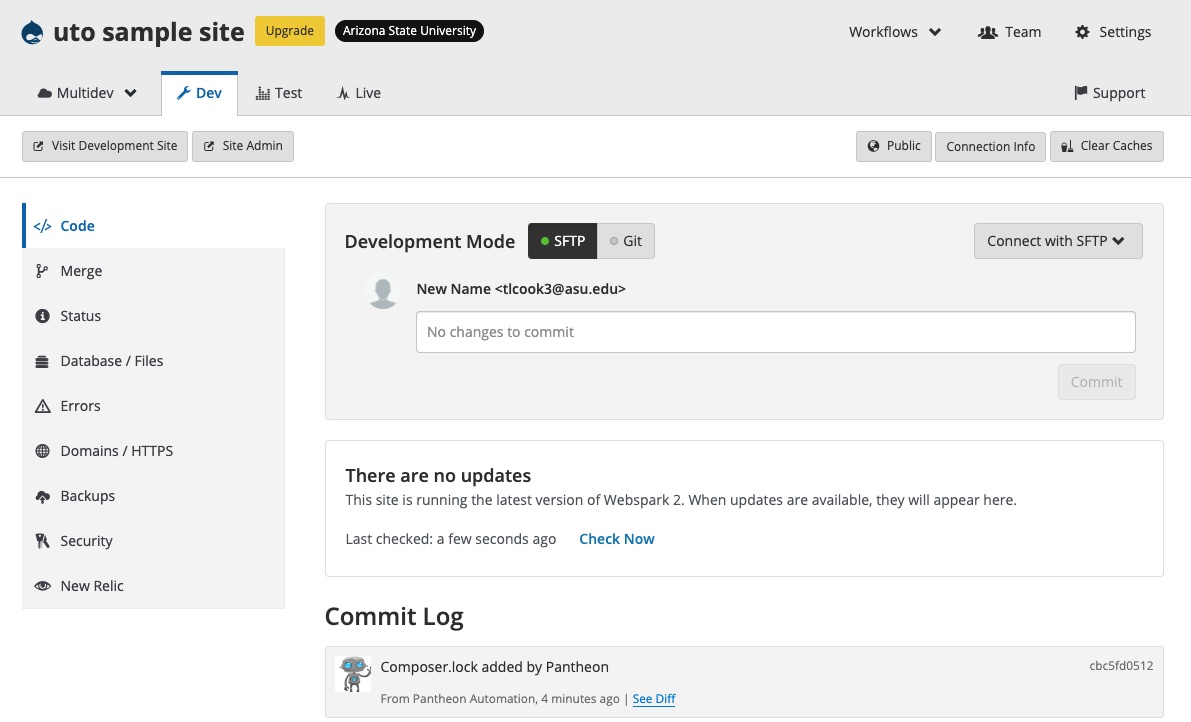Open the Workflows dropdown menu

[895, 32]
